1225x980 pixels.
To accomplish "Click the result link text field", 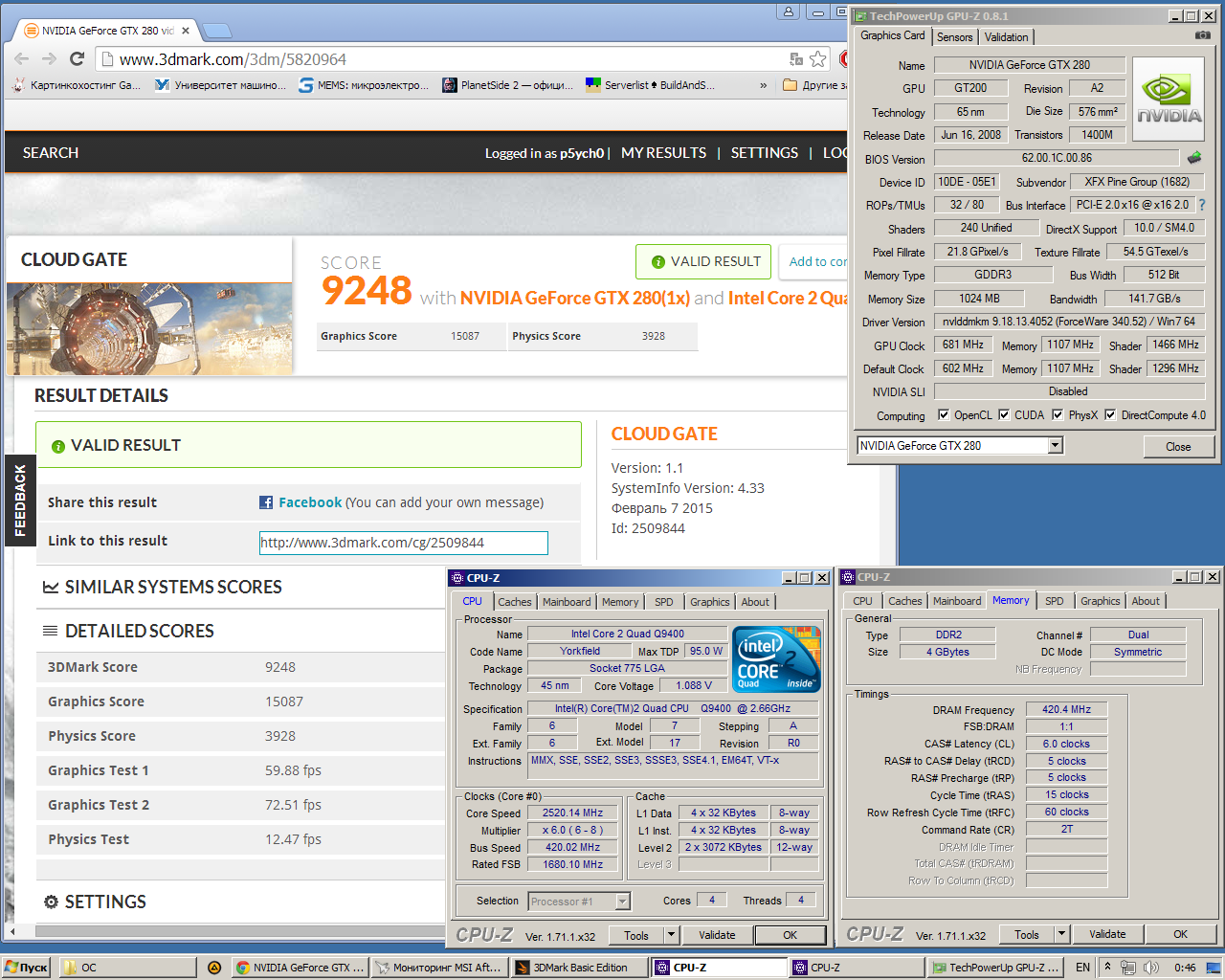I will click(404, 543).
